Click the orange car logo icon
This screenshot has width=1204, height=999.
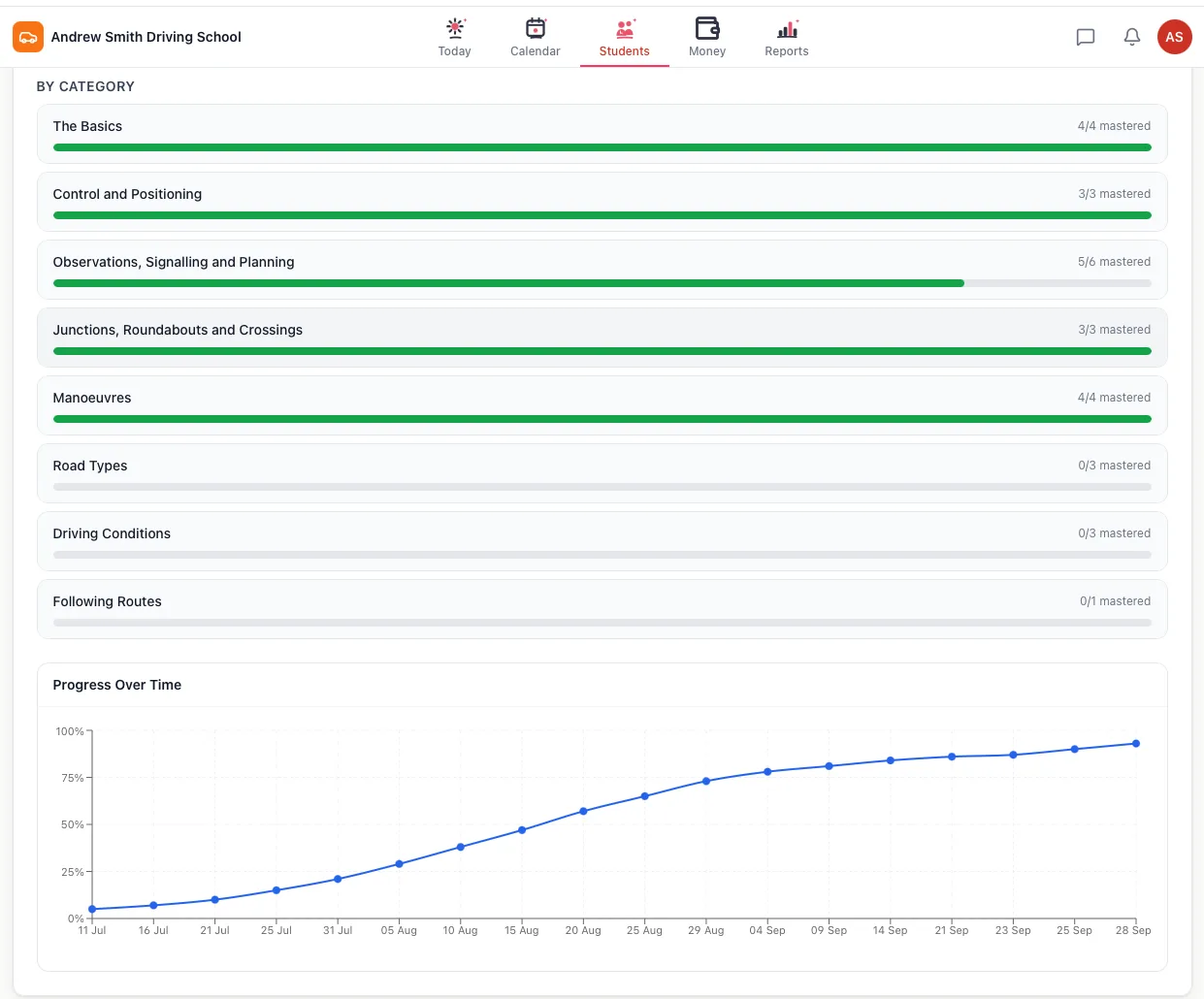click(x=28, y=37)
